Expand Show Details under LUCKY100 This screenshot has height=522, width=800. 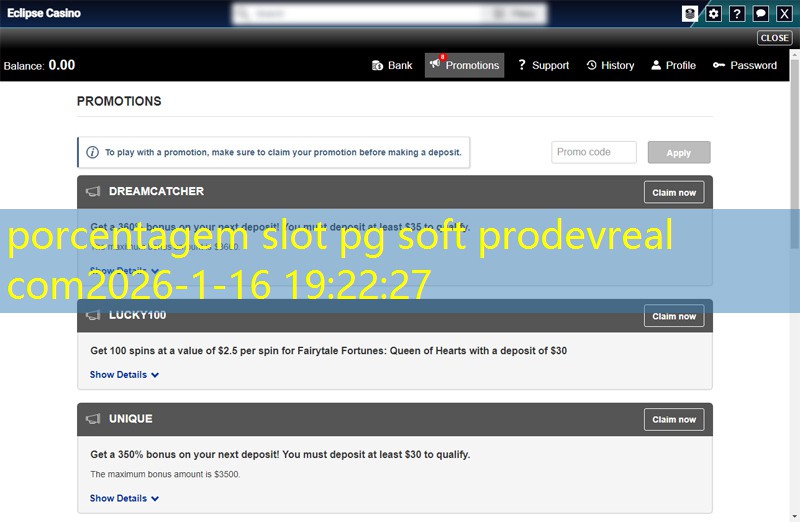click(124, 375)
